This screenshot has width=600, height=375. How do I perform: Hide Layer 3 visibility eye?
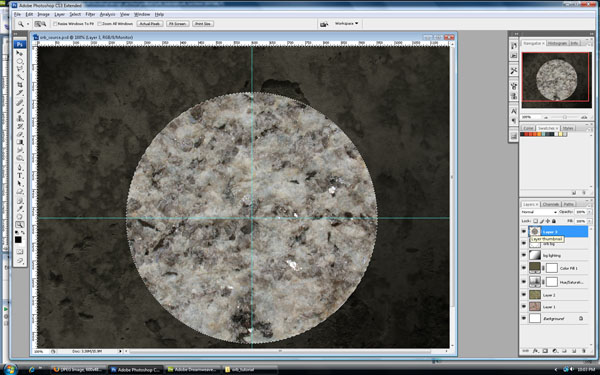[x=524, y=231]
